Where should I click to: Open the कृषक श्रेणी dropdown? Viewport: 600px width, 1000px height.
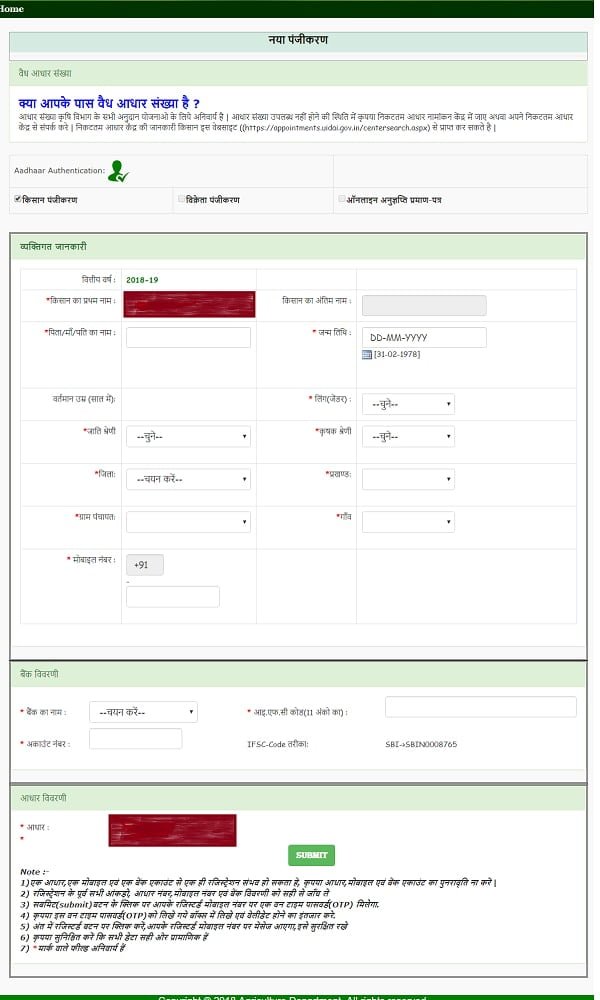408,436
